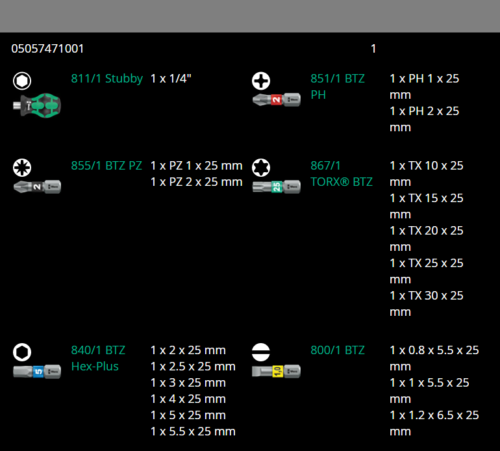Click the Pozidriv star profile icon

pos(22,168)
